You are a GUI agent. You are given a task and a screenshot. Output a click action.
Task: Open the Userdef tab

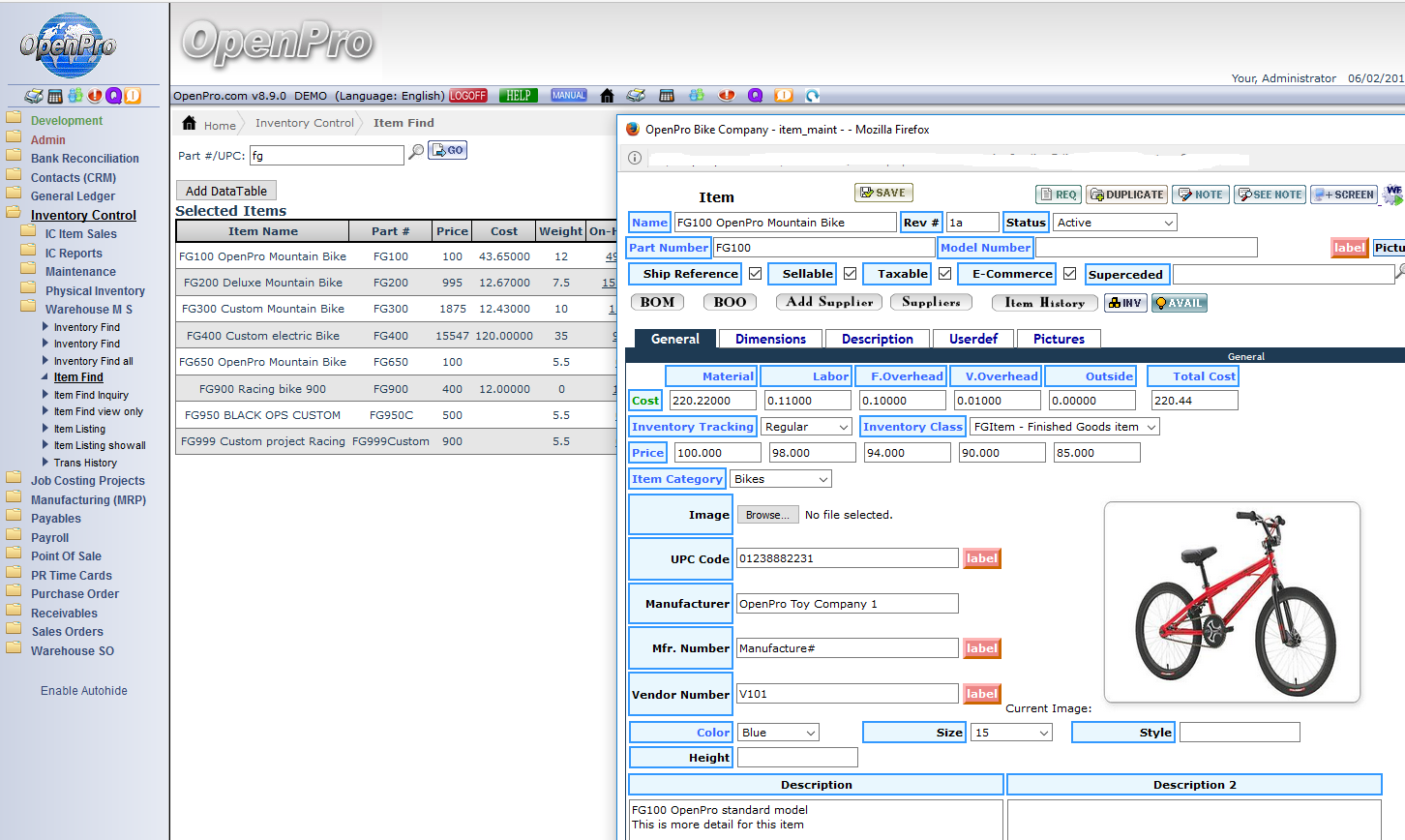point(973,339)
